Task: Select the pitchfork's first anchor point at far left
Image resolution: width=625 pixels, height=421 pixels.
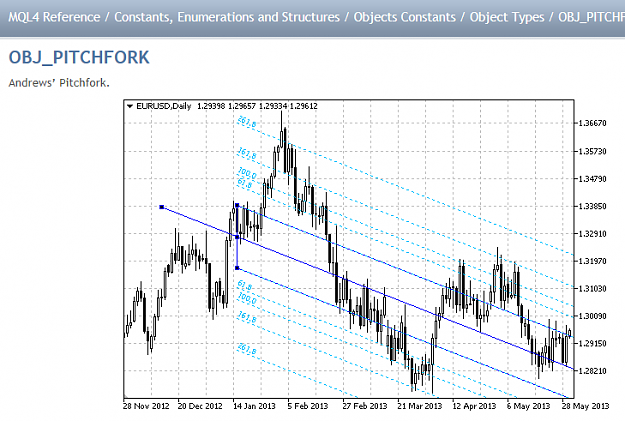Action: pos(161,207)
